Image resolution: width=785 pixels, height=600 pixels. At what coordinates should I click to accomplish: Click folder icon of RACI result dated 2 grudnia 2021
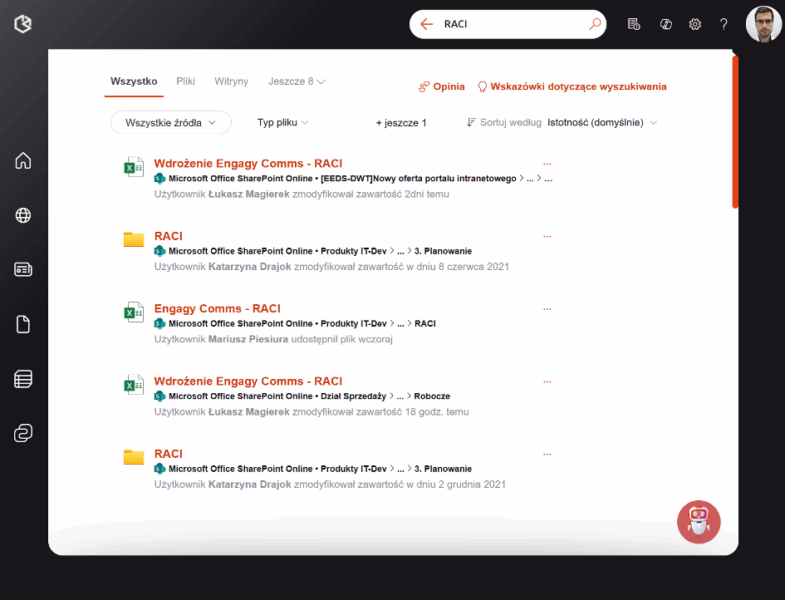coord(134,457)
